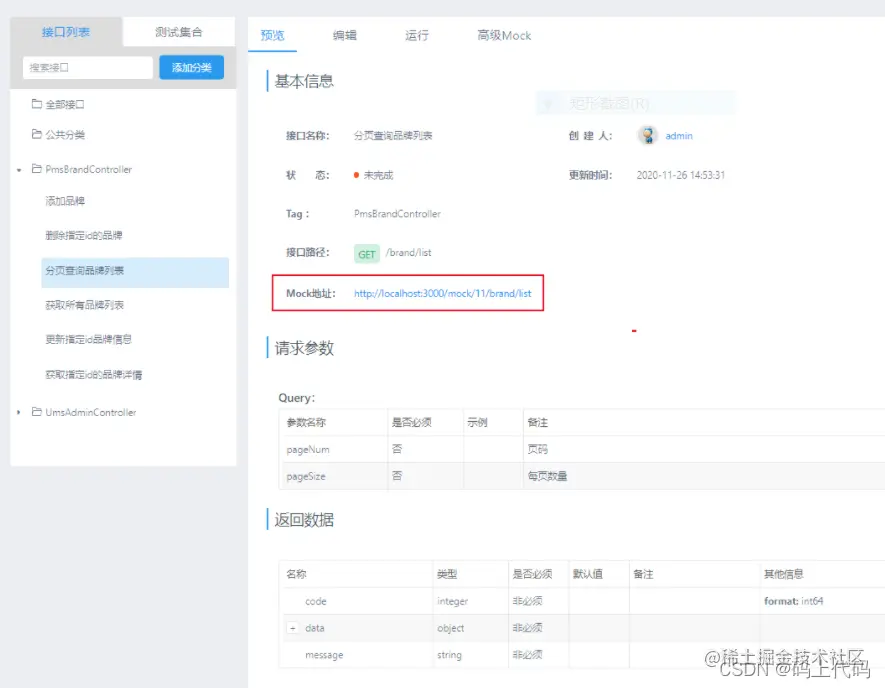Image resolution: width=885 pixels, height=688 pixels.
Task: Open the admin creator link
Action: 679,136
